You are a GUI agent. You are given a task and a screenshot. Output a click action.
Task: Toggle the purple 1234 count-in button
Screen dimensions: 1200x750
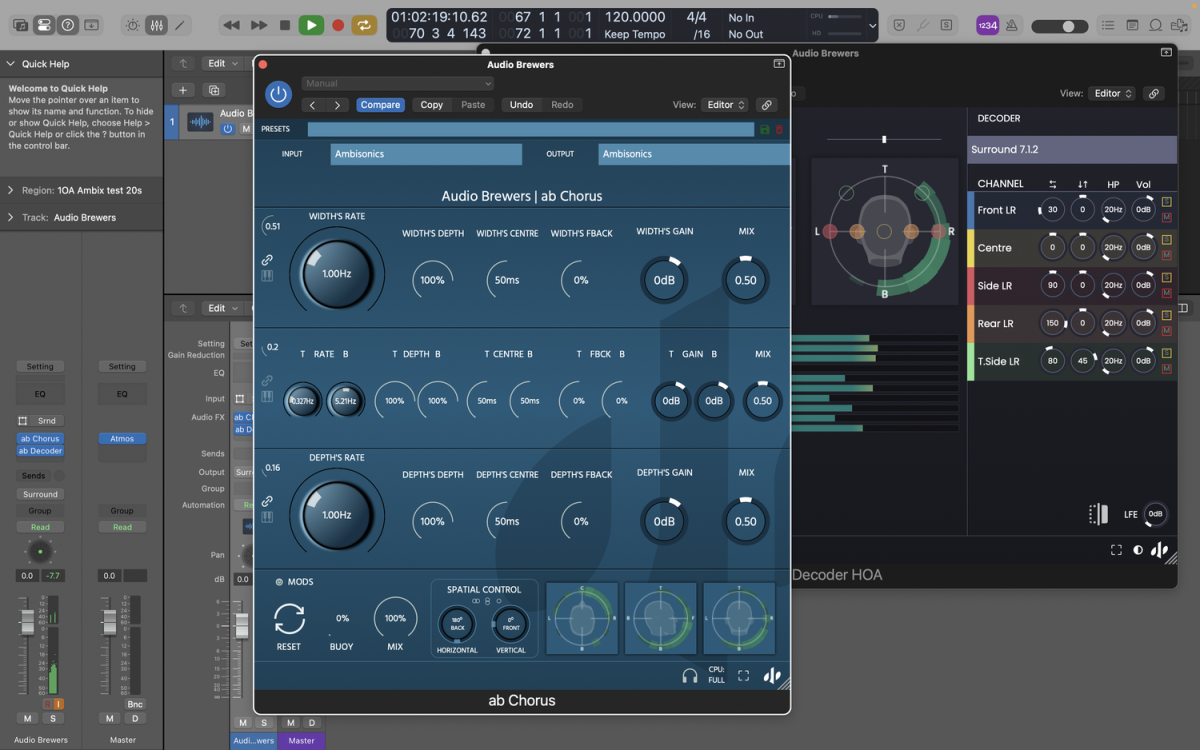coord(987,25)
